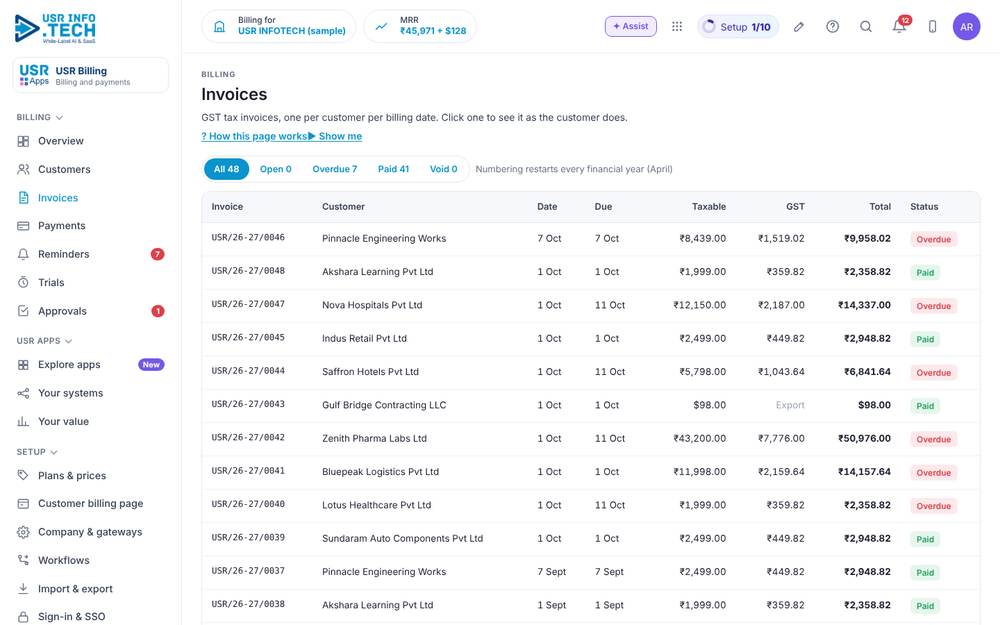Click the Your value chart icon
The height and width of the screenshot is (625, 1000).
23,421
